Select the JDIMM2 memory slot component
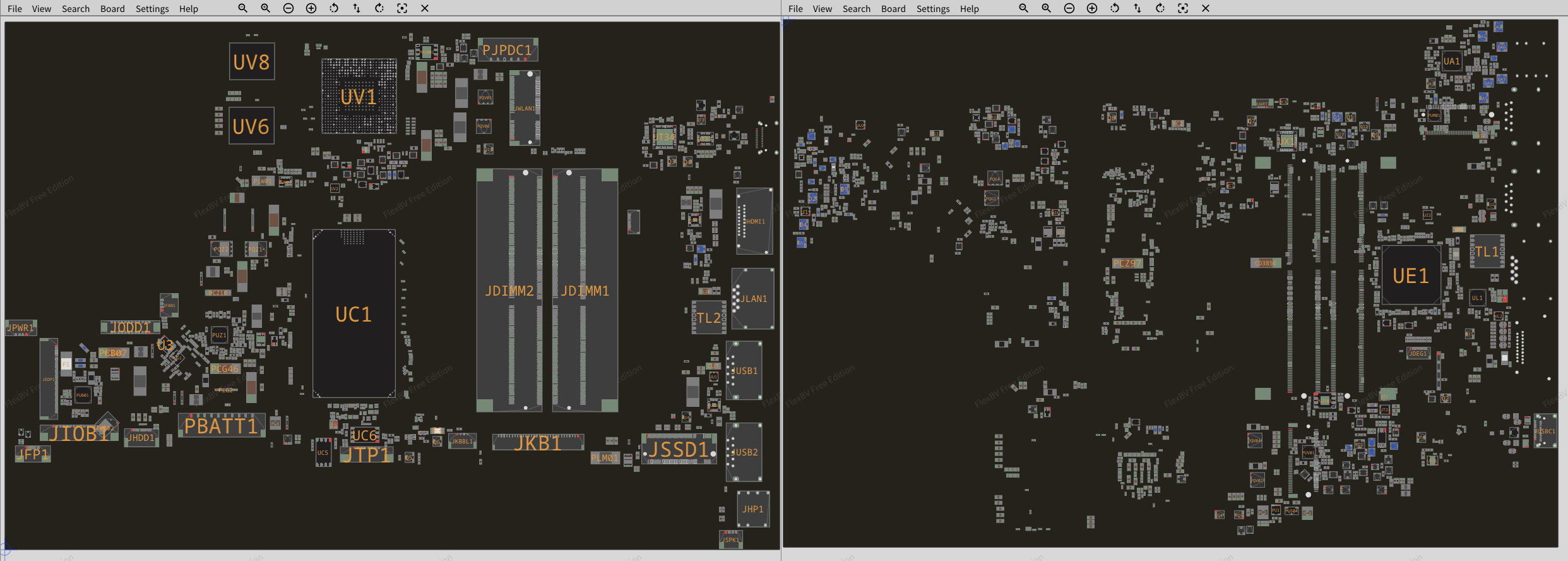The image size is (1568, 561). [509, 291]
